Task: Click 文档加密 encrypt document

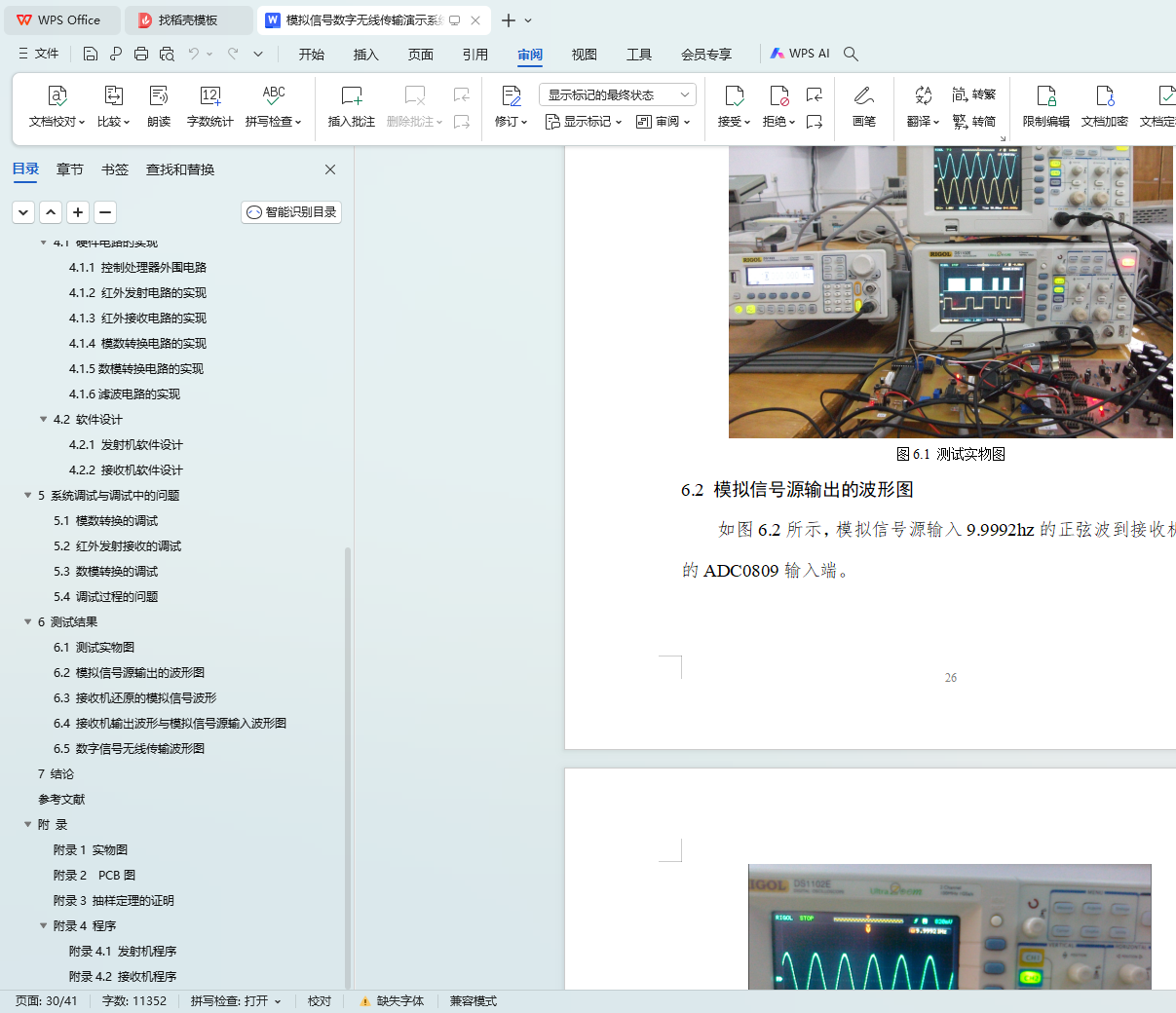Action: [1105, 106]
